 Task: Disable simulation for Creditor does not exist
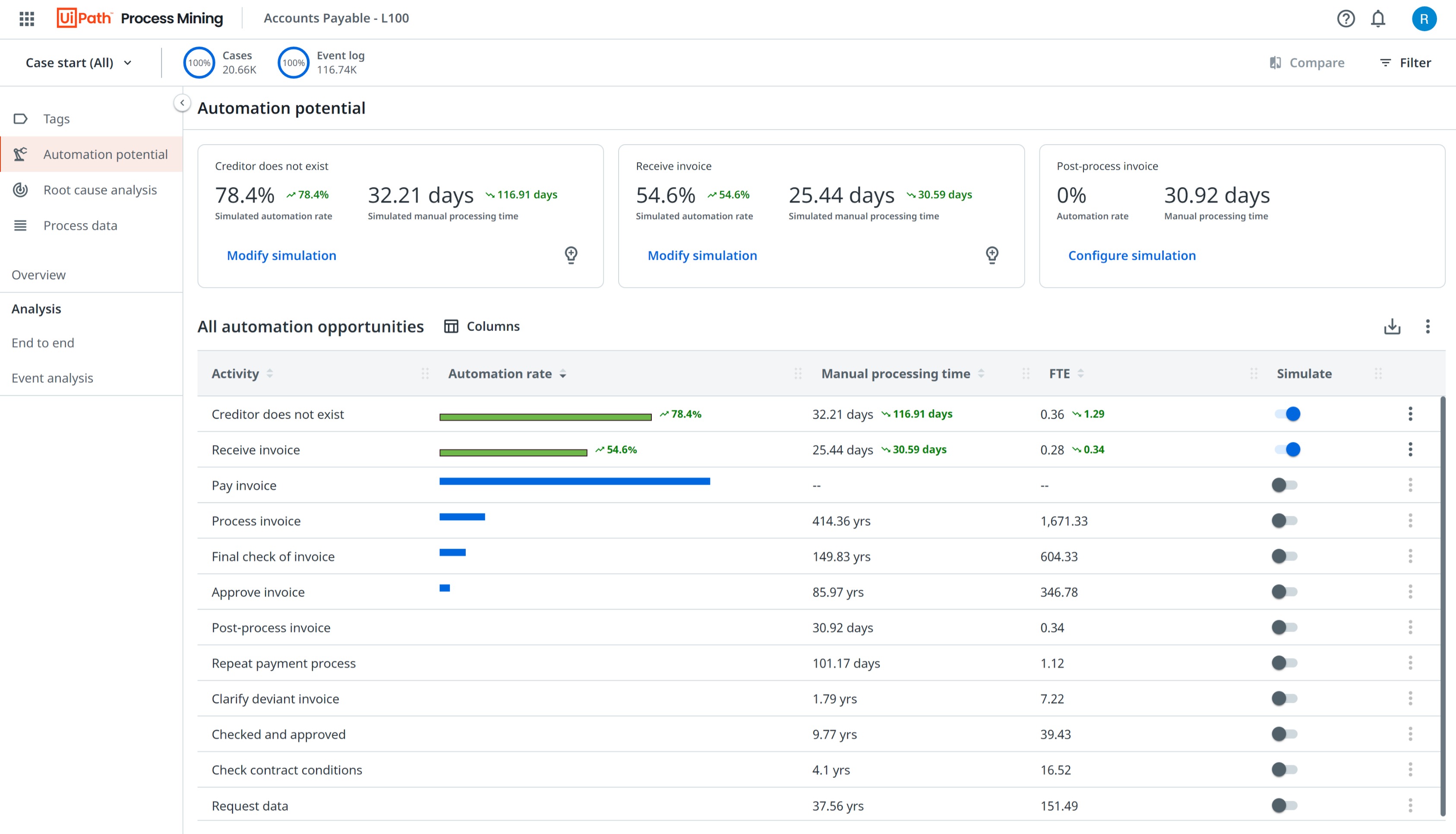[x=1287, y=414]
